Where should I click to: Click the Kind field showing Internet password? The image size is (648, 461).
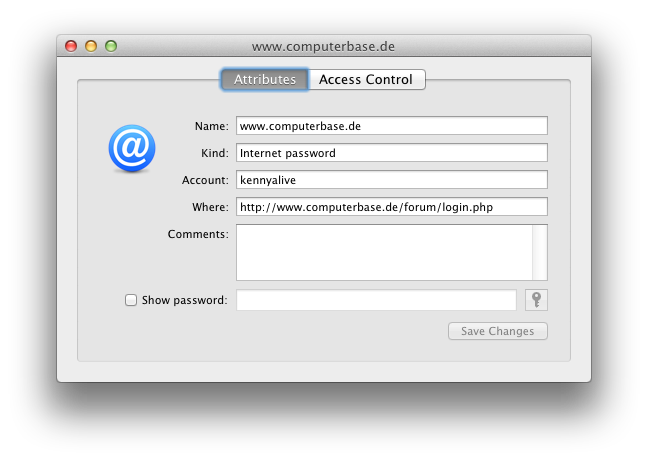click(392, 153)
